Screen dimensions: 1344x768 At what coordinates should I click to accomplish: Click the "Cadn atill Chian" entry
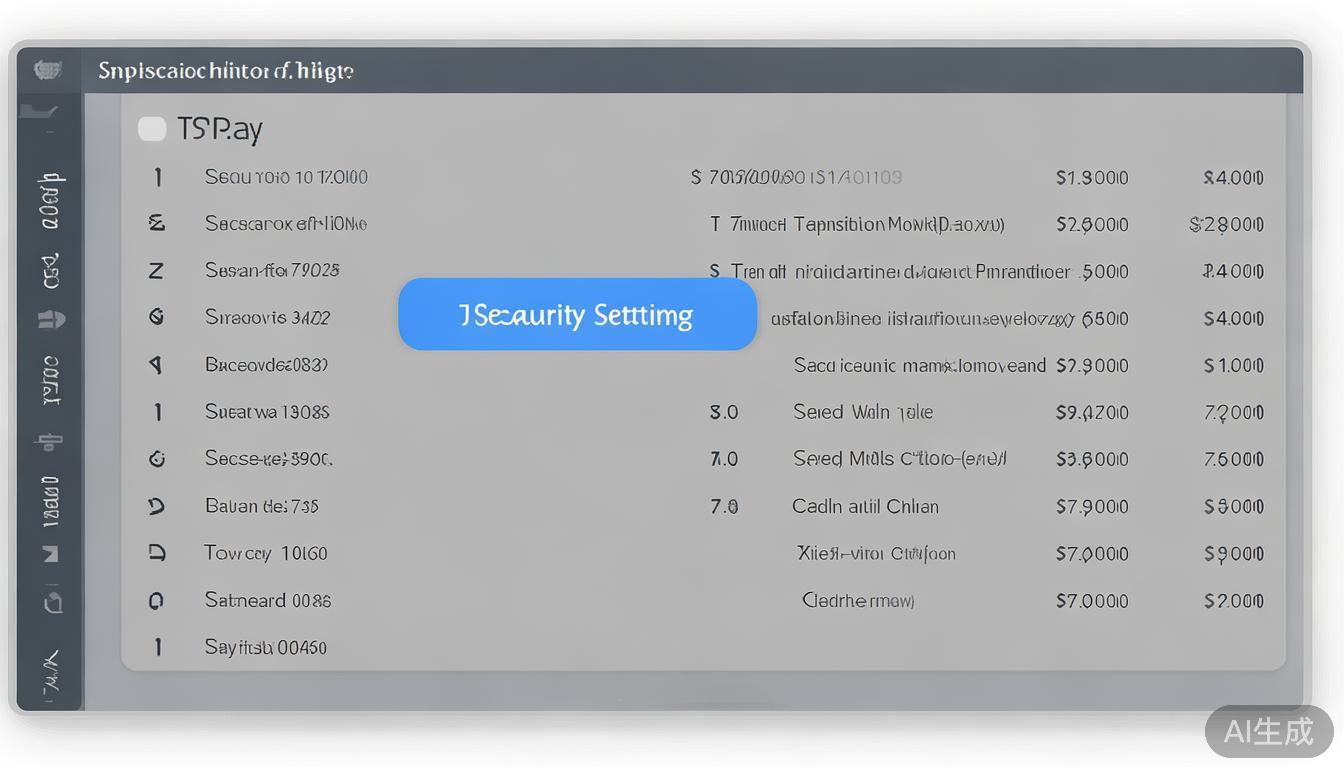pyautogui.click(x=865, y=507)
